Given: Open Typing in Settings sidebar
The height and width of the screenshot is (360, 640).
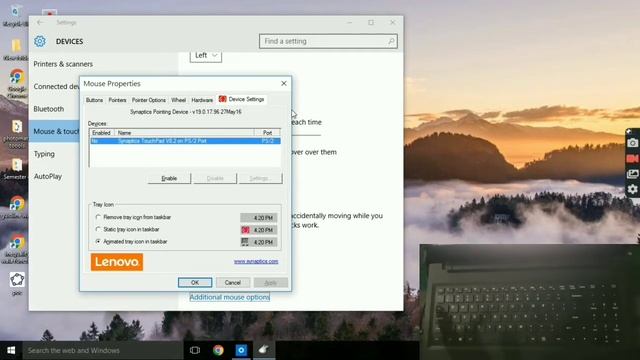Looking at the screenshot, I should pos(44,154).
